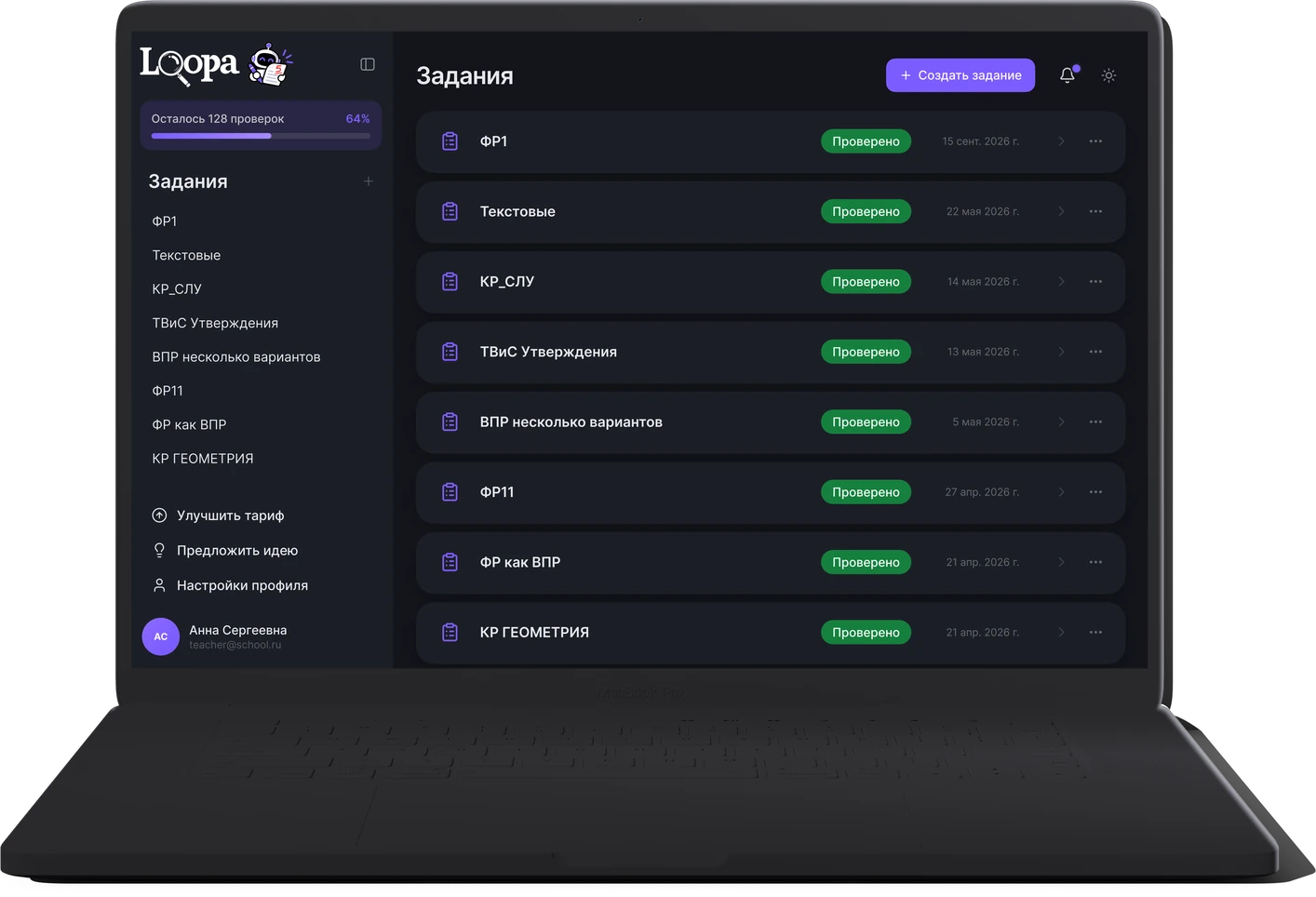Viewport: 1316px width, 897px height.
Task: Click the date 22 мая 2026 г.
Action: 983,211
